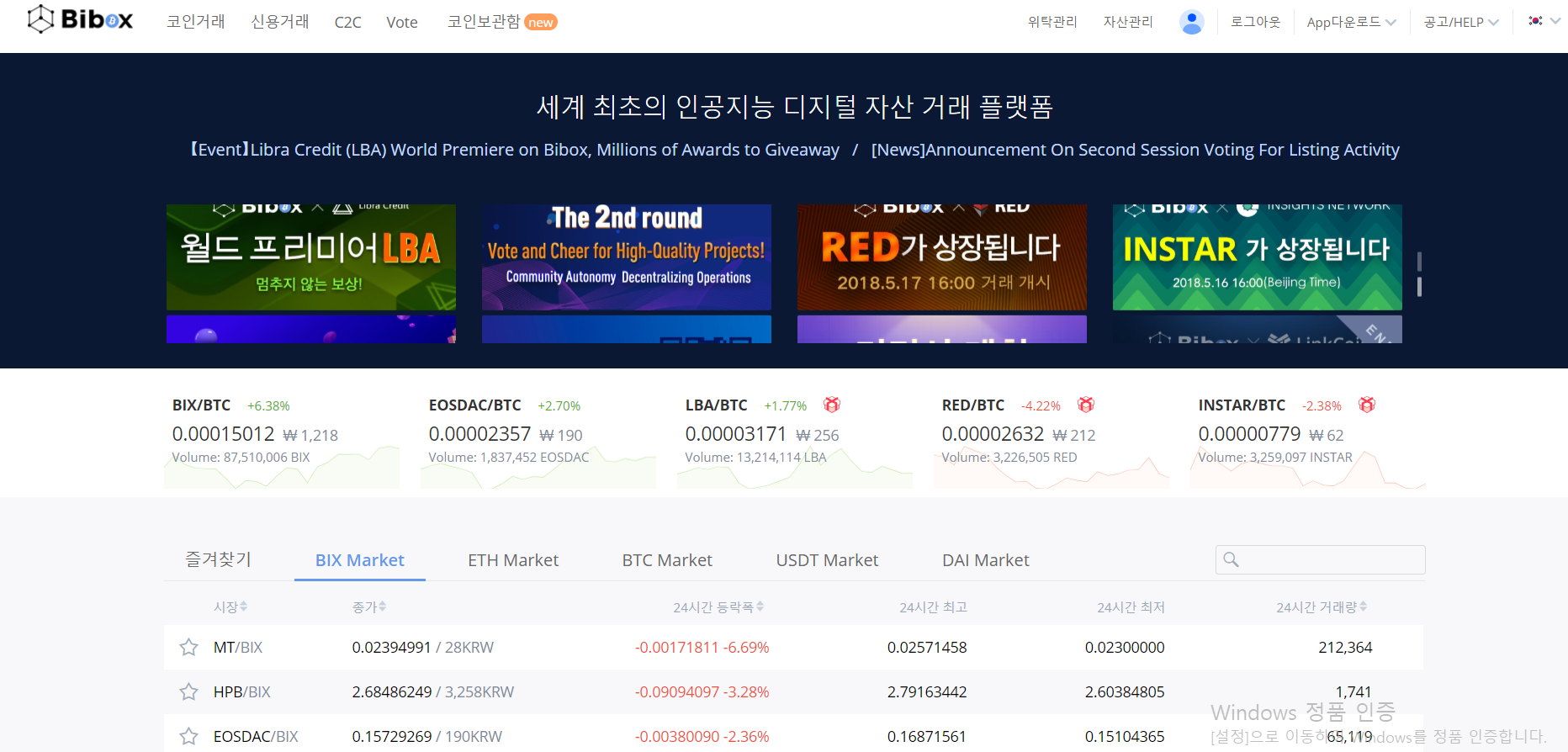The height and width of the screenshot is (752, 1568).
Task: Open Vote menu item
Action: 402,23
